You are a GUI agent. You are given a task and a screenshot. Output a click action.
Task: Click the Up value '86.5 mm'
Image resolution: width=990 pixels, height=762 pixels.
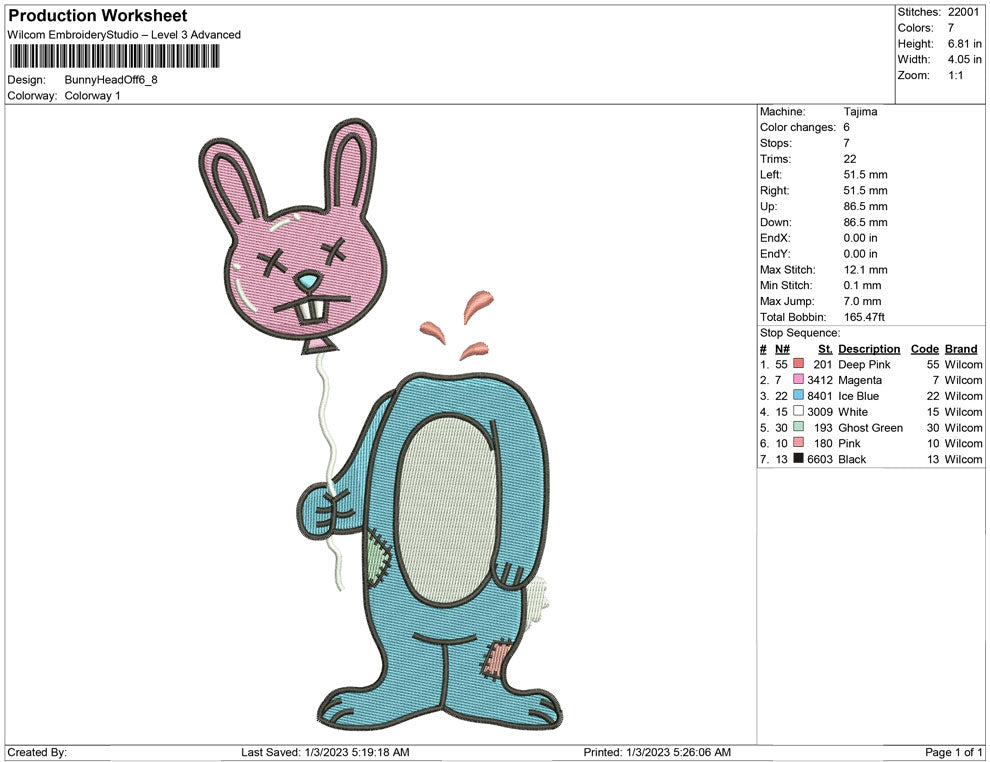pyautogui.click(x=866, y=206)
